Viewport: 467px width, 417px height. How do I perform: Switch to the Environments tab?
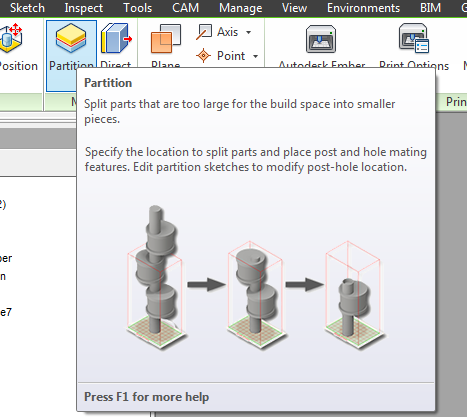(363, 8)
